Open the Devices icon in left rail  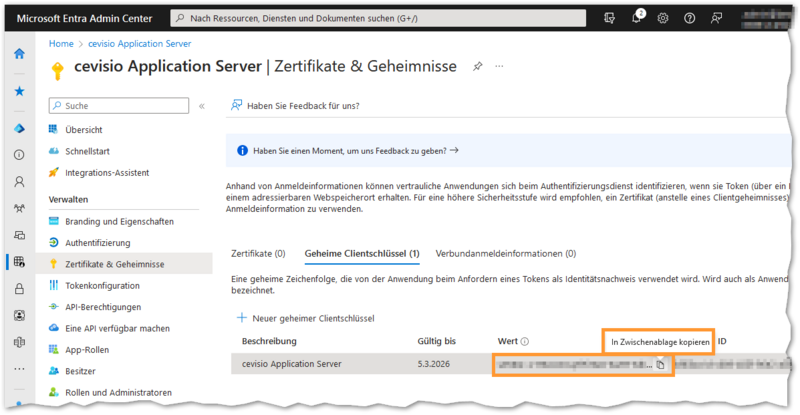click(x=19, y=235)
